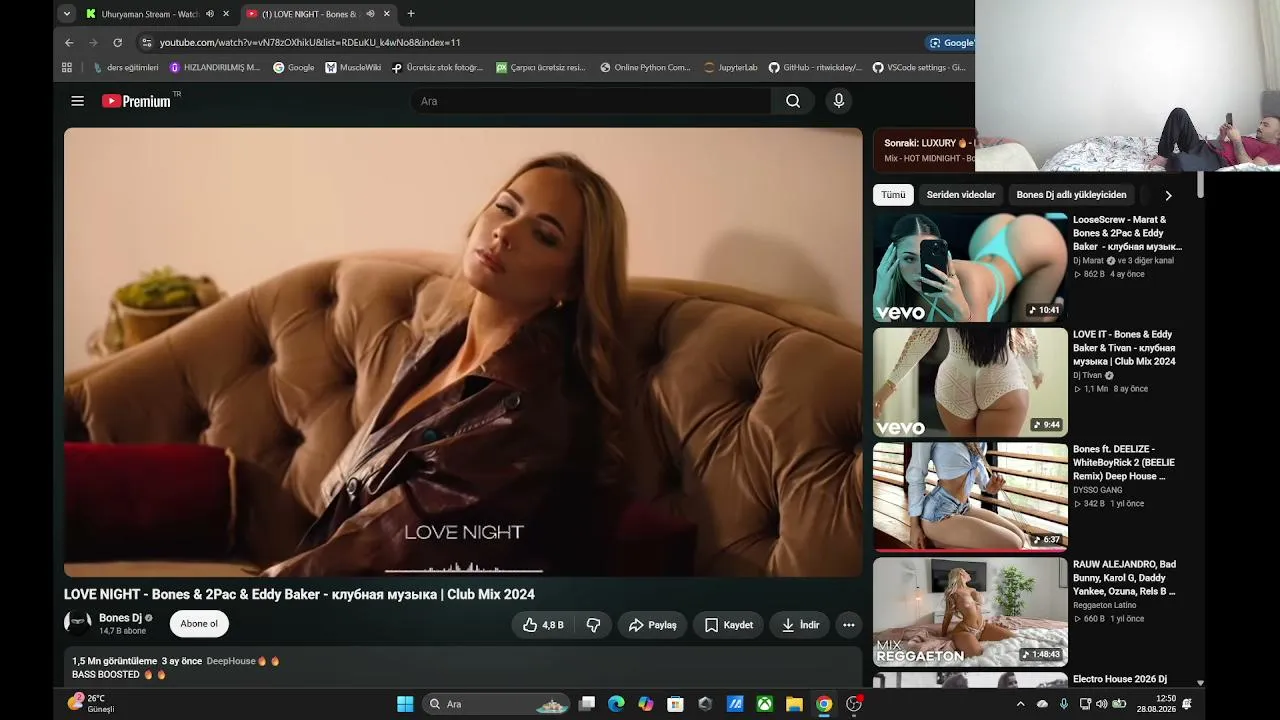Open Bones ft. DEELIZE video thumbnail

970,497
